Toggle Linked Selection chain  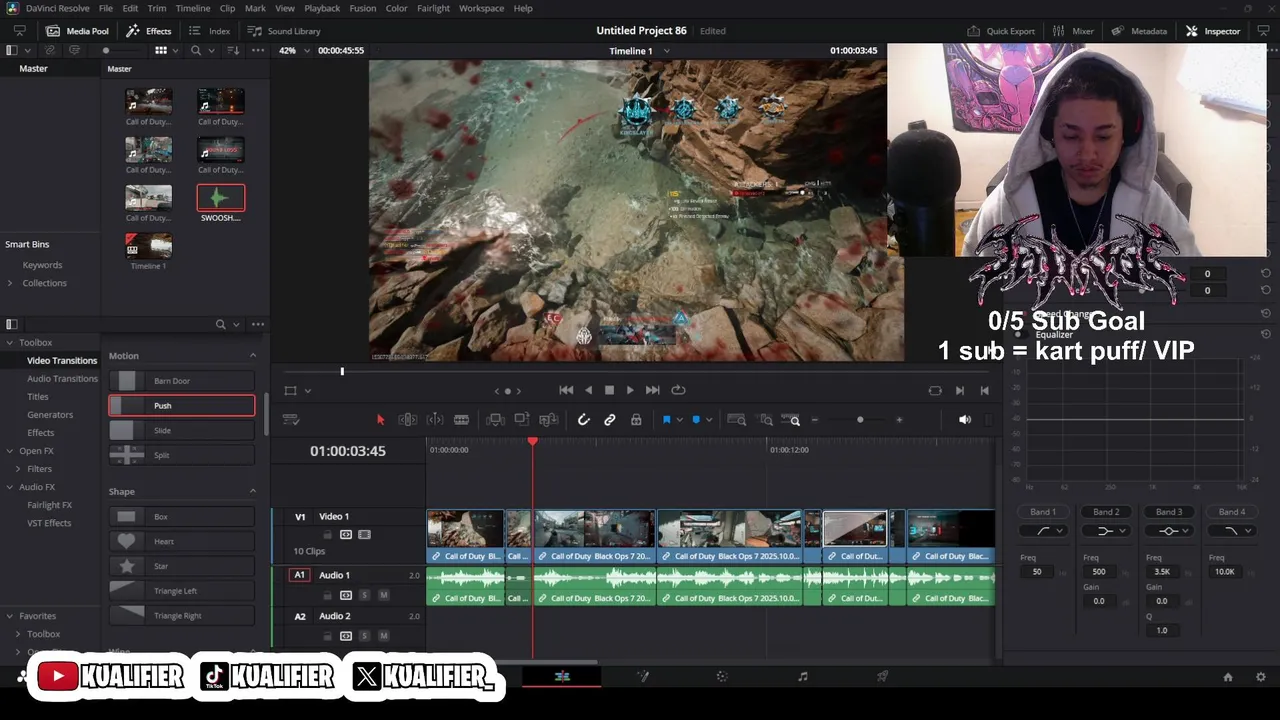click(609, 420)
